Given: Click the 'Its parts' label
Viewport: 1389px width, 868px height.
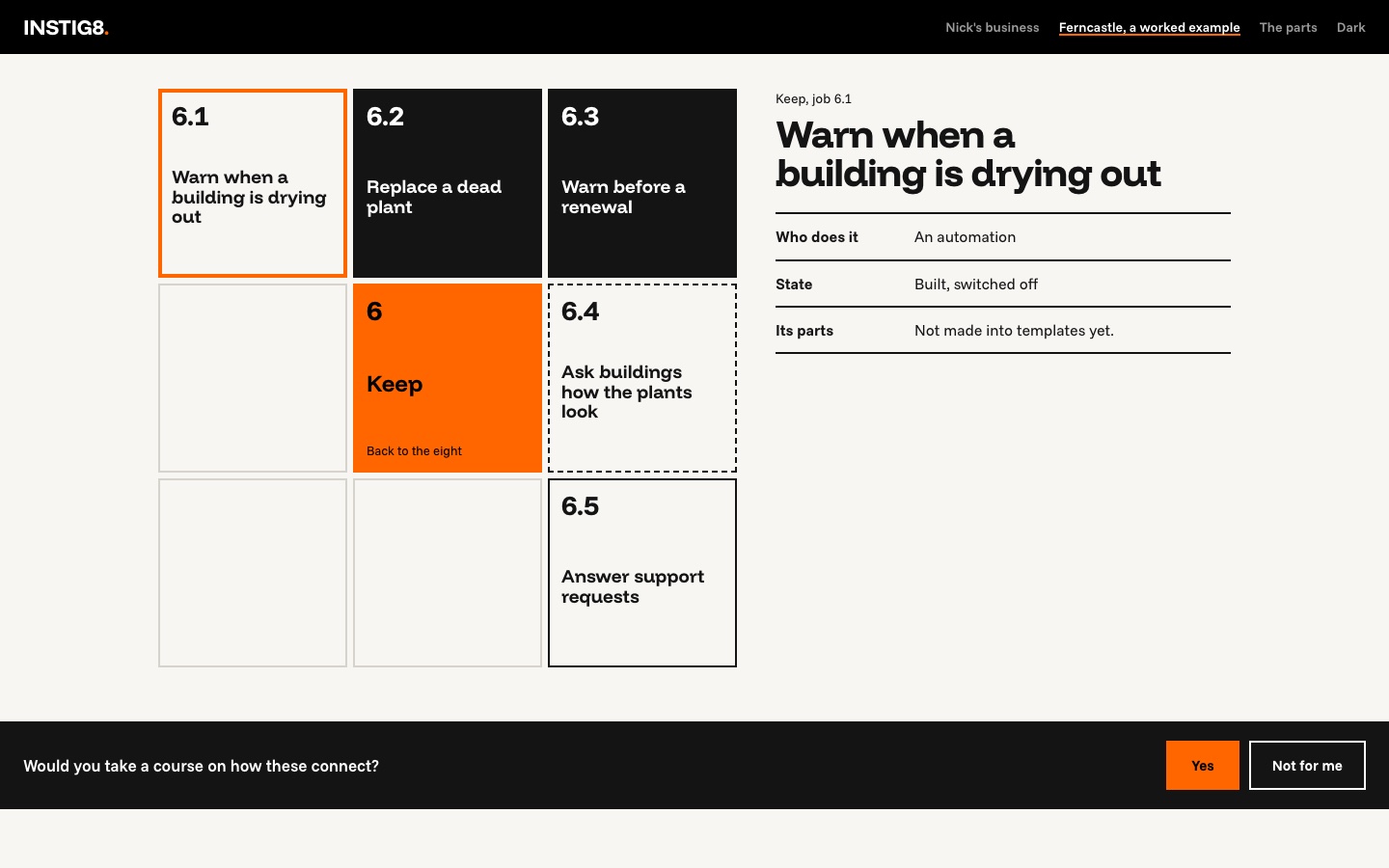Looking at the screenshot, I should point(804,331).
